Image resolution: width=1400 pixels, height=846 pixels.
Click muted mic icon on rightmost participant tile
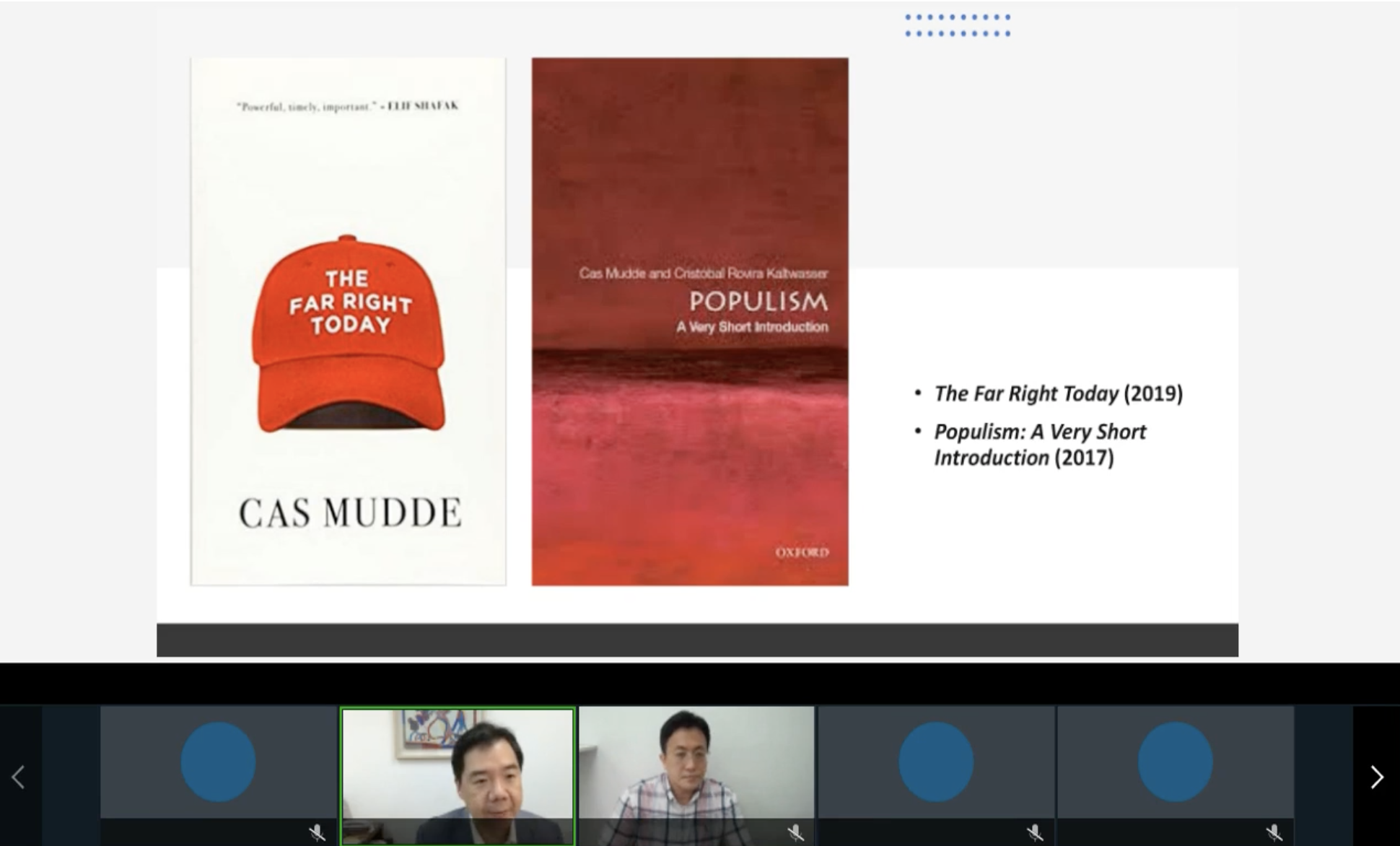pos(1274,833)
